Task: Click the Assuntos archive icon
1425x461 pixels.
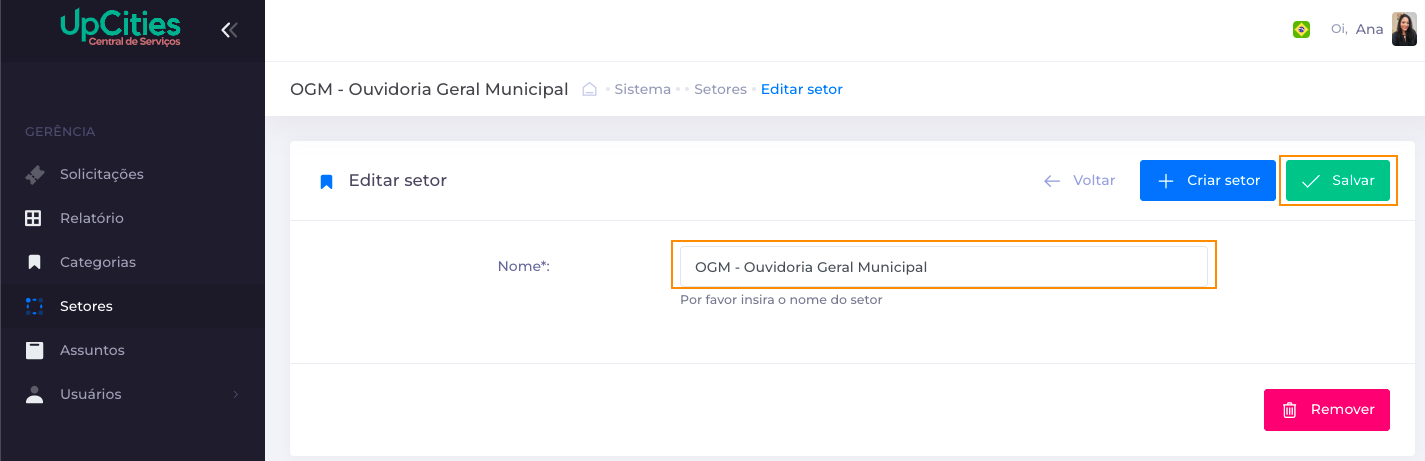Action: pyautogui.click(x=34, y=350)
